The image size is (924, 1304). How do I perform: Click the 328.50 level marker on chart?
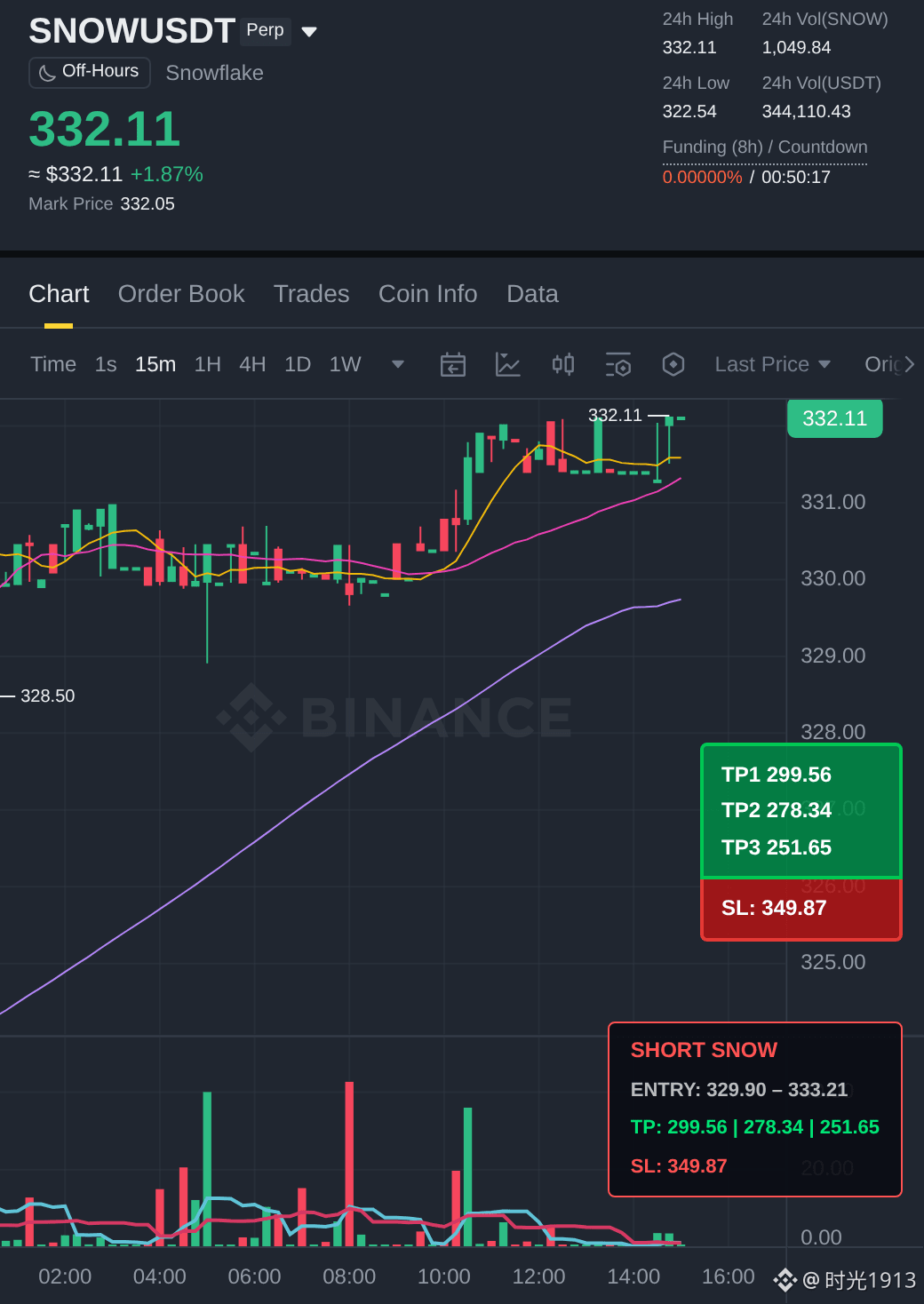[48, 696]
